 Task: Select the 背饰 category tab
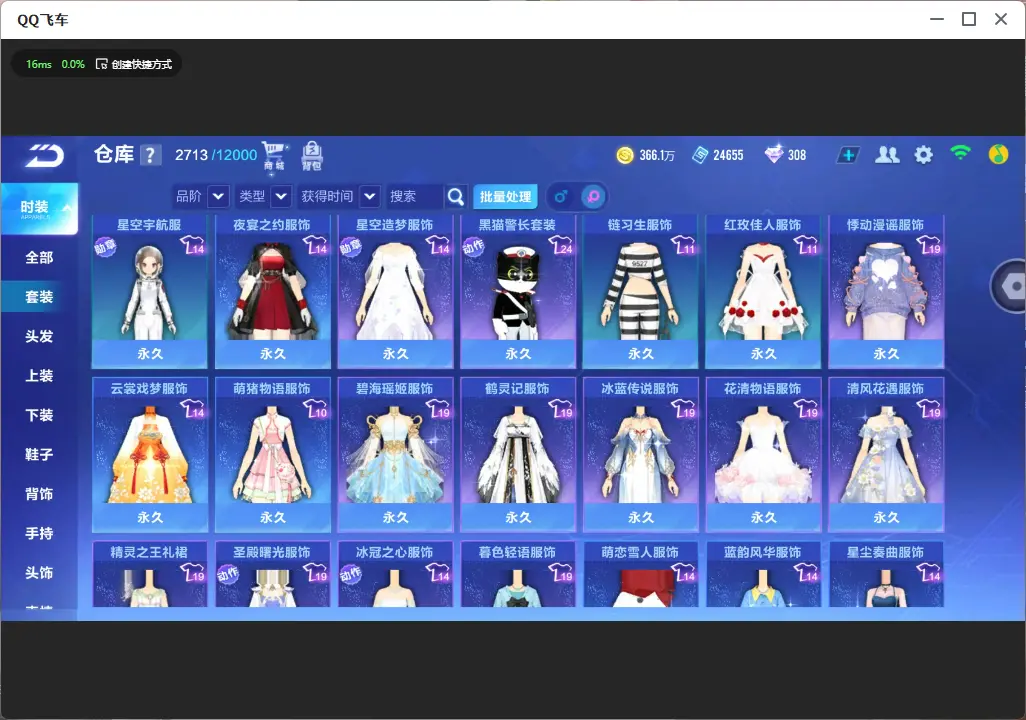pos(39,494)
